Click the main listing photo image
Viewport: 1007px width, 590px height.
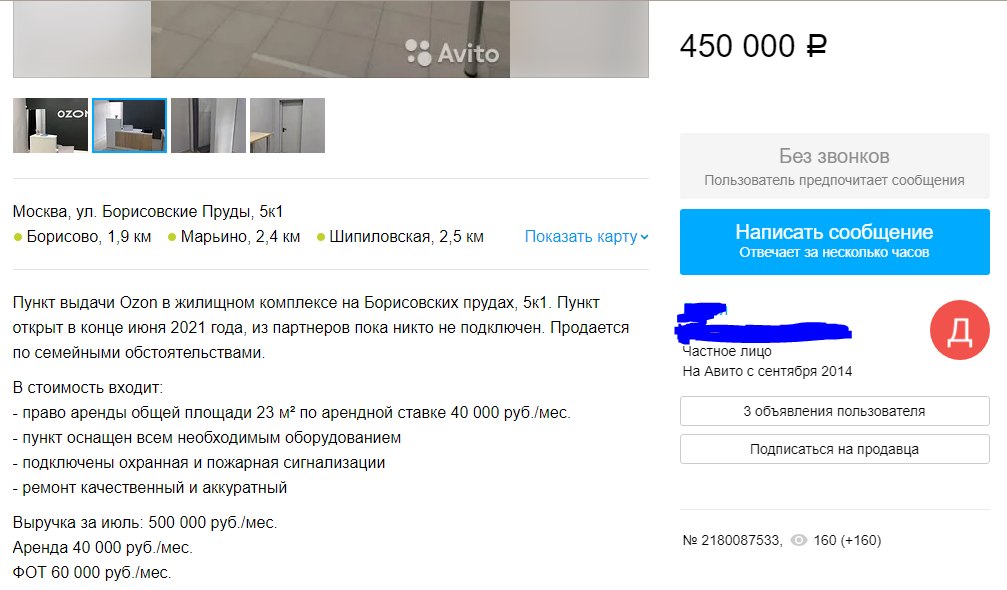point(330,39)
